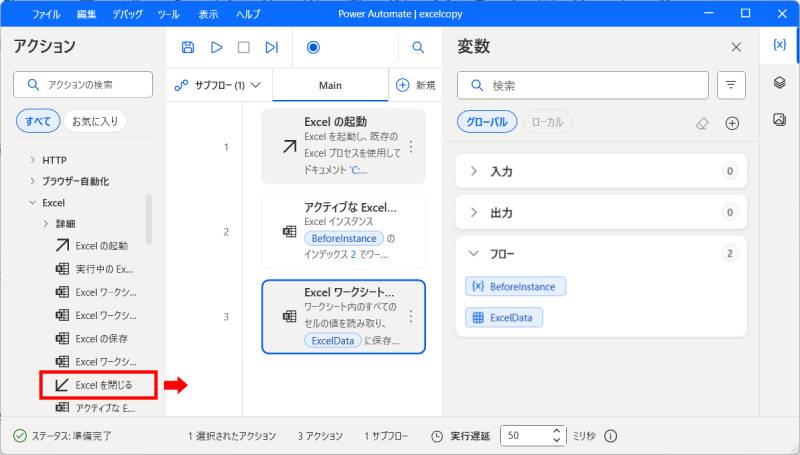Add a new variable with plus icon

pos(732,123)
